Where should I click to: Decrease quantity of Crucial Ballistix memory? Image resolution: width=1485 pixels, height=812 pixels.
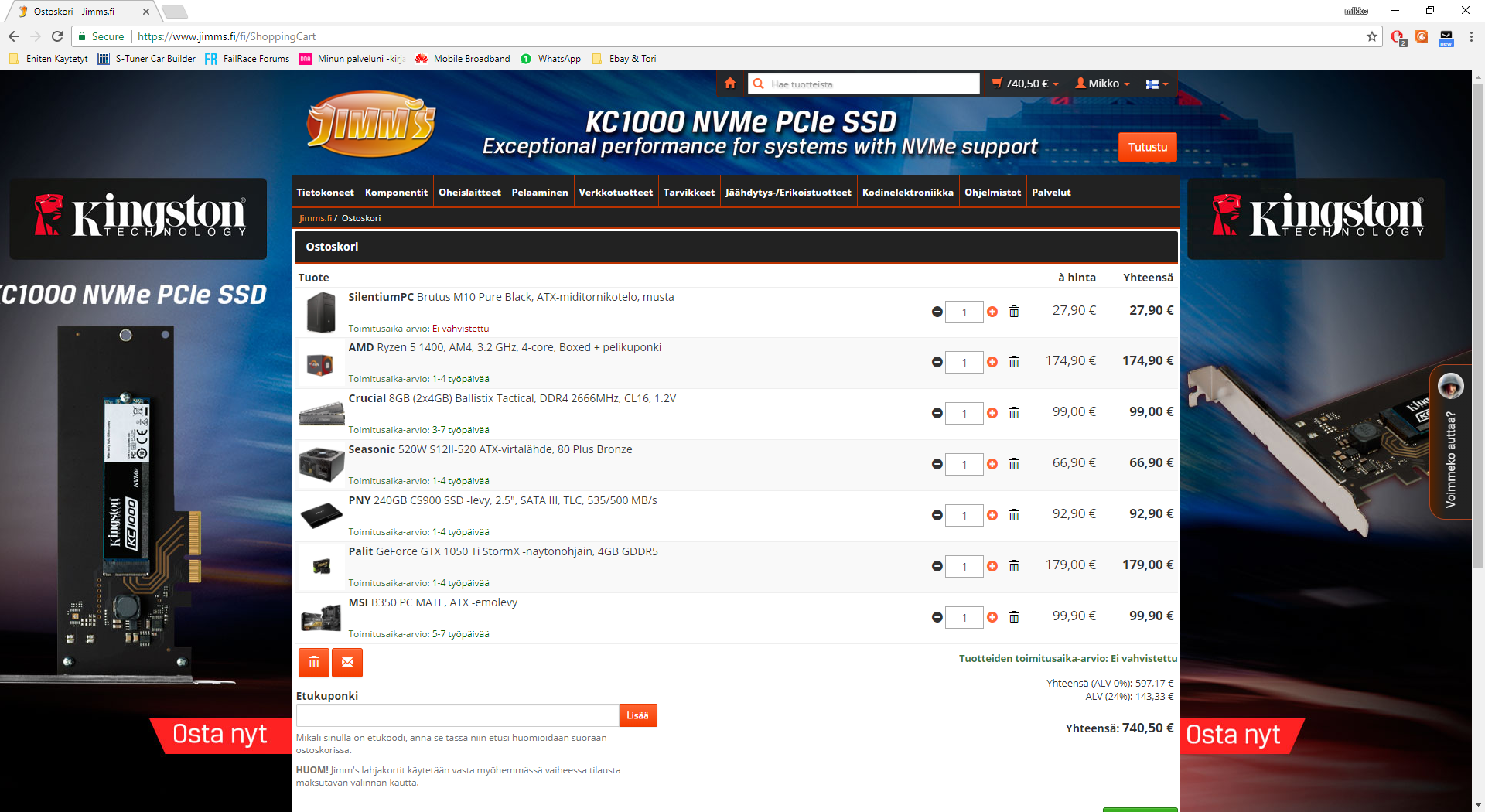[x=937, y=414]
